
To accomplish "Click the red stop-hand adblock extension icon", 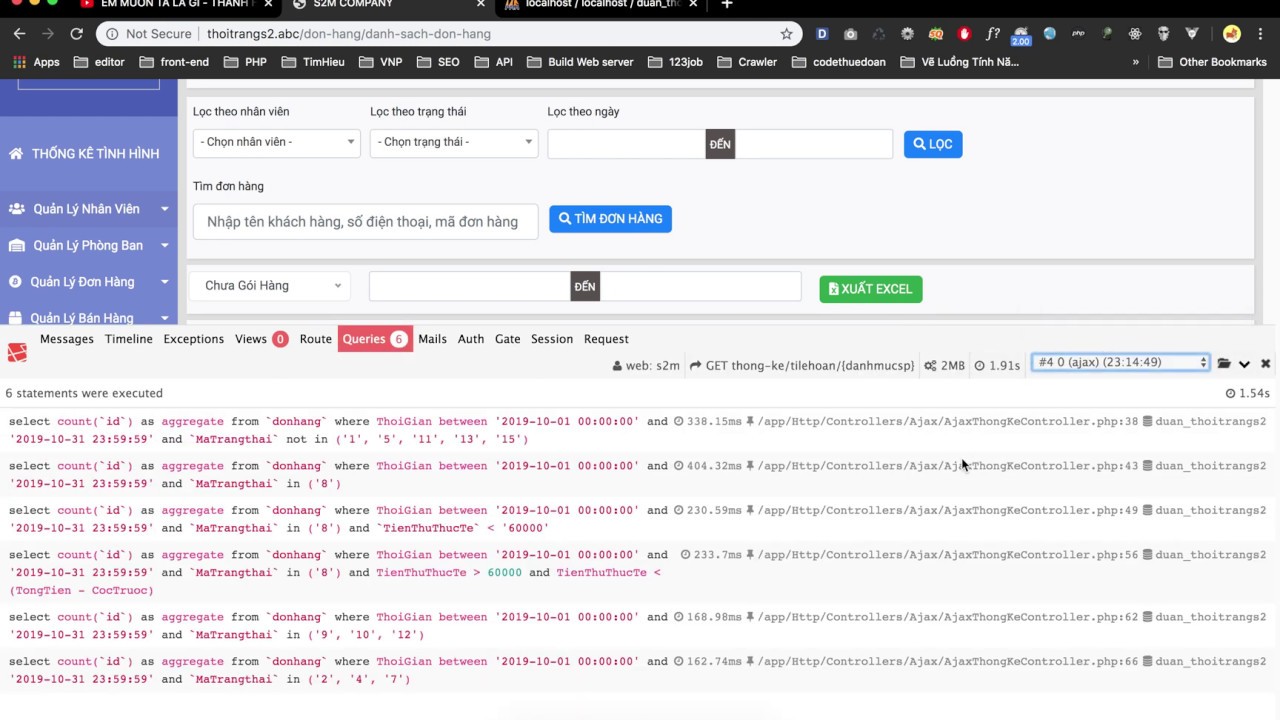I will (964, 34).
